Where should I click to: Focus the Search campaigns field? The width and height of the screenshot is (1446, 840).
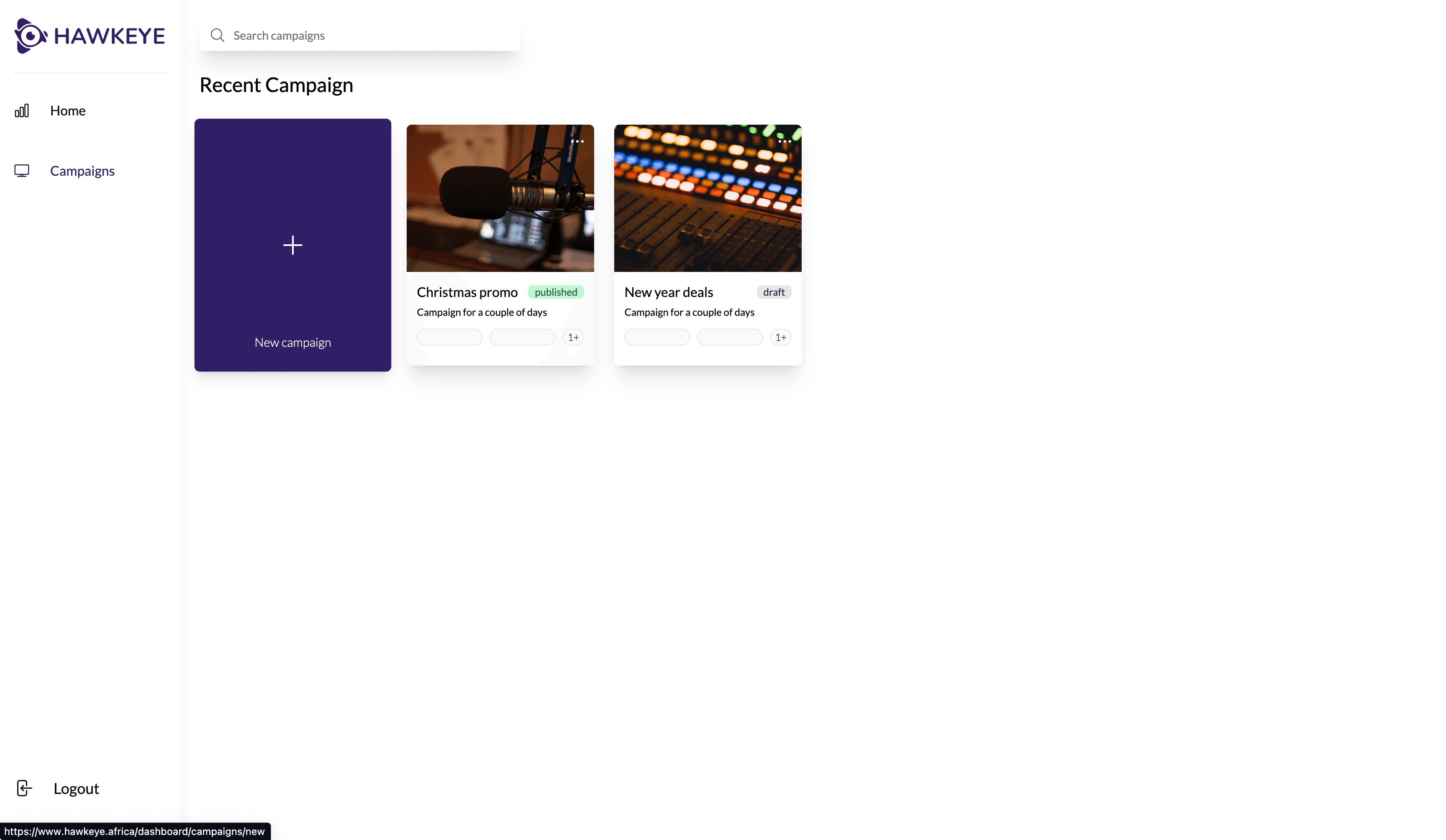[359, 36]
